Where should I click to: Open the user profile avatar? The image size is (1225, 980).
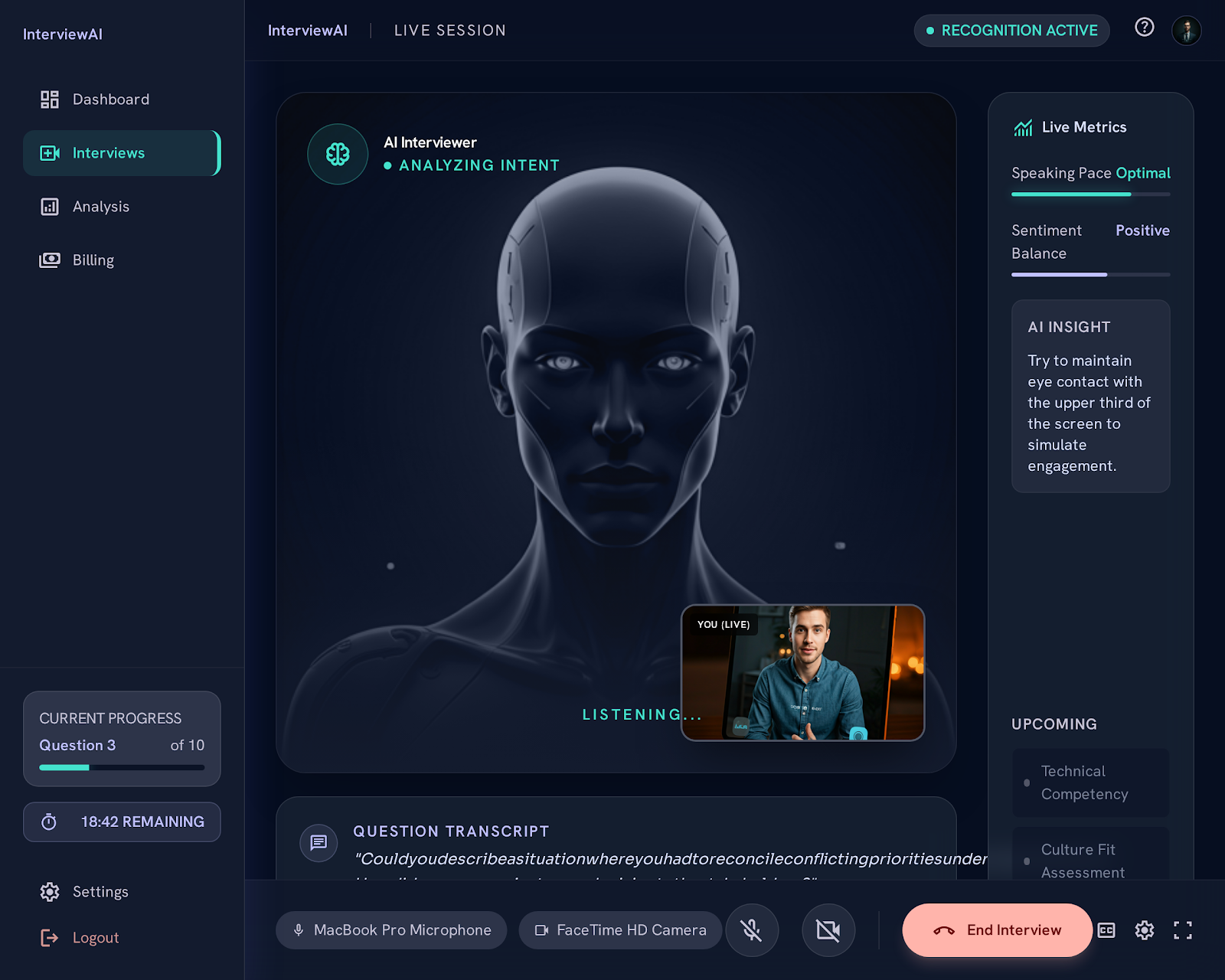(x=1186, y=31)
